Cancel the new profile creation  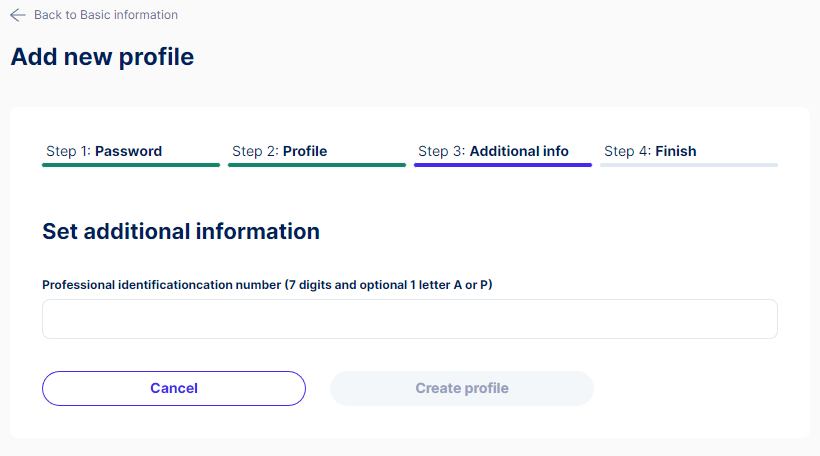click(x=174, y=389)
